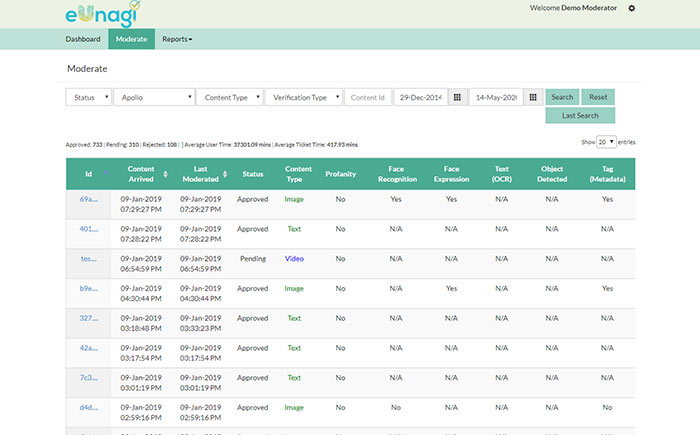Click the Object Detected column header

[x=552, y=174]
